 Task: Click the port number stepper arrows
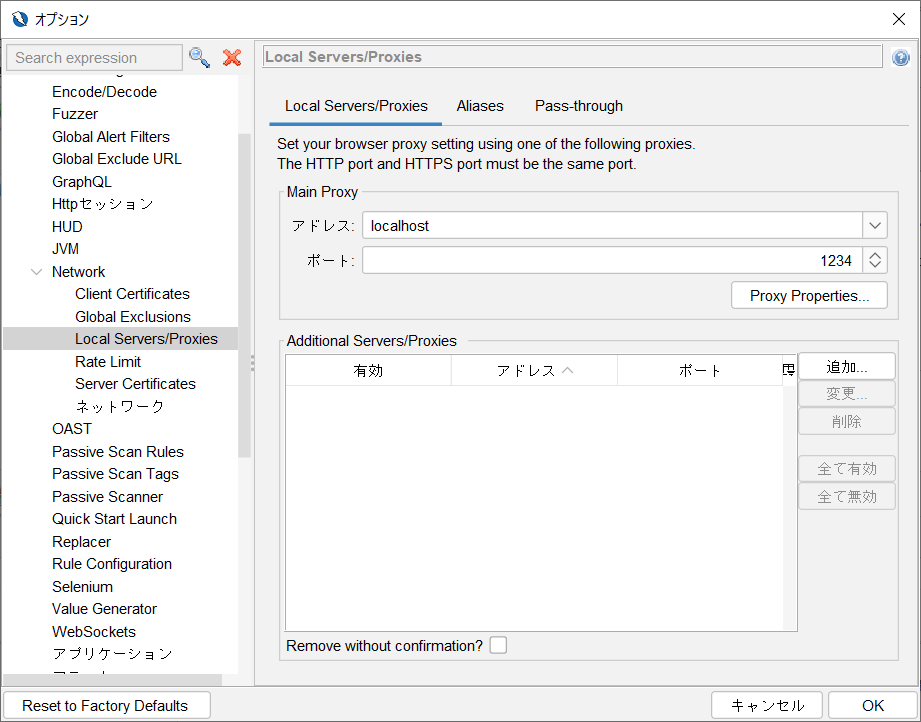[x=875, y=261]
